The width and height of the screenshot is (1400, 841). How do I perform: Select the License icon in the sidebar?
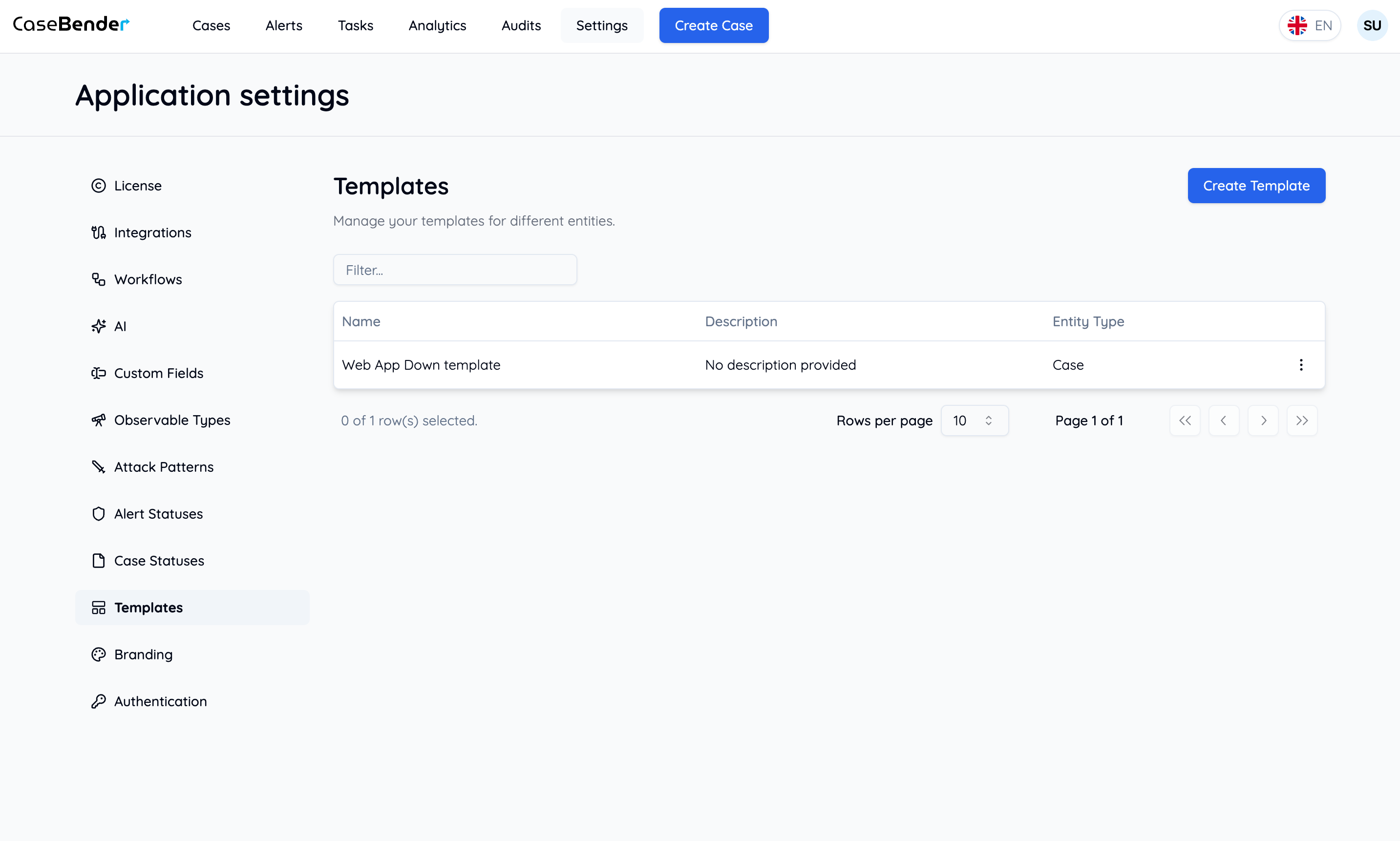click(99, 185)
